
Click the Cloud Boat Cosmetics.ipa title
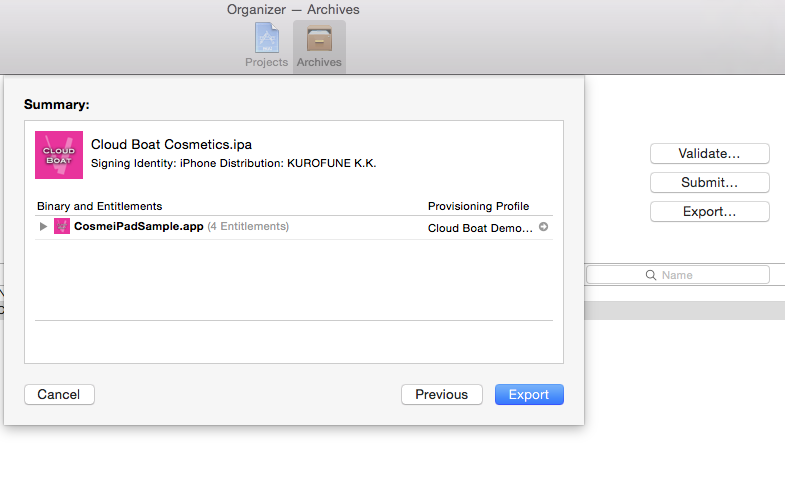coord(171,145)
